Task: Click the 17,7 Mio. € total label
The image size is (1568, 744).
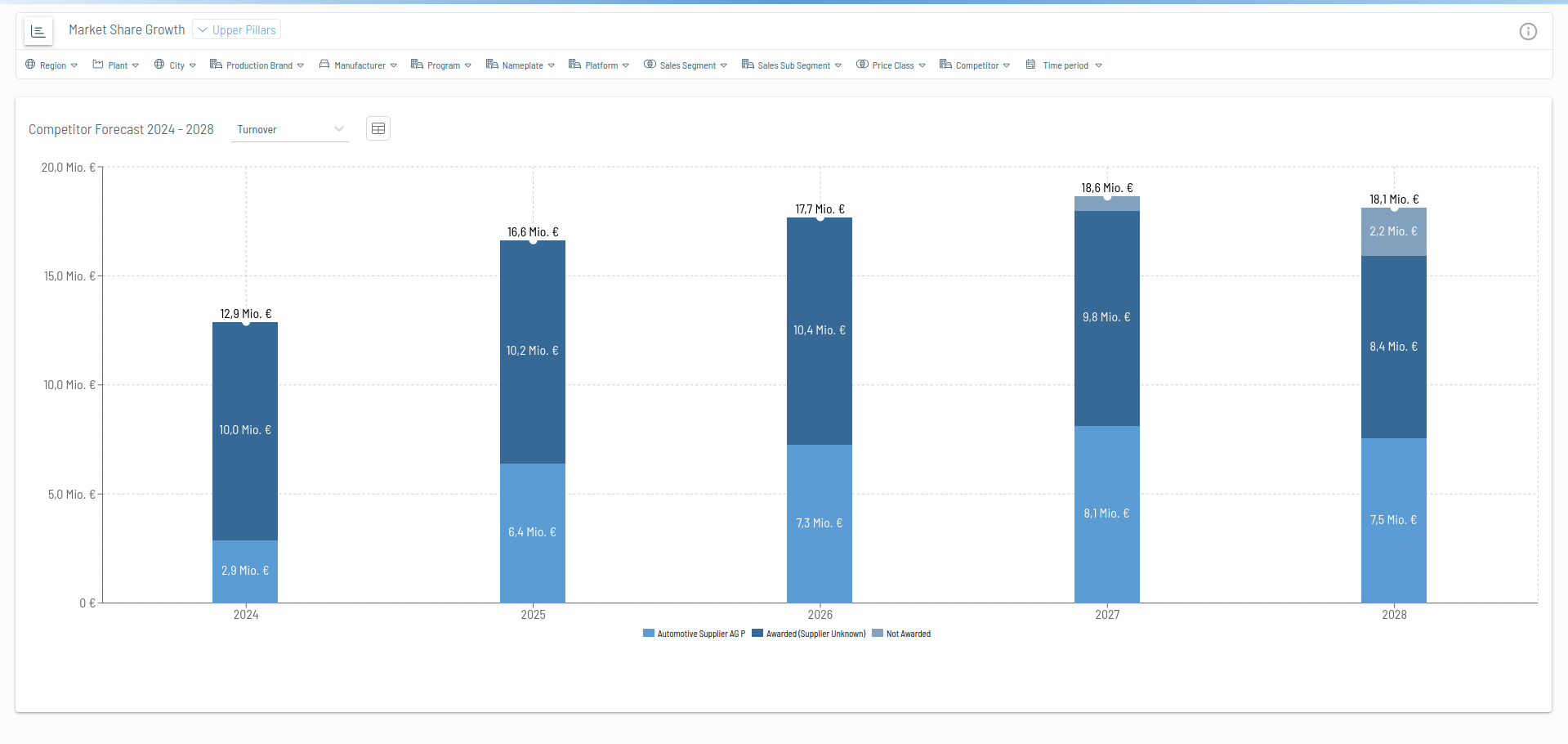Action: [x=820, y=209]
